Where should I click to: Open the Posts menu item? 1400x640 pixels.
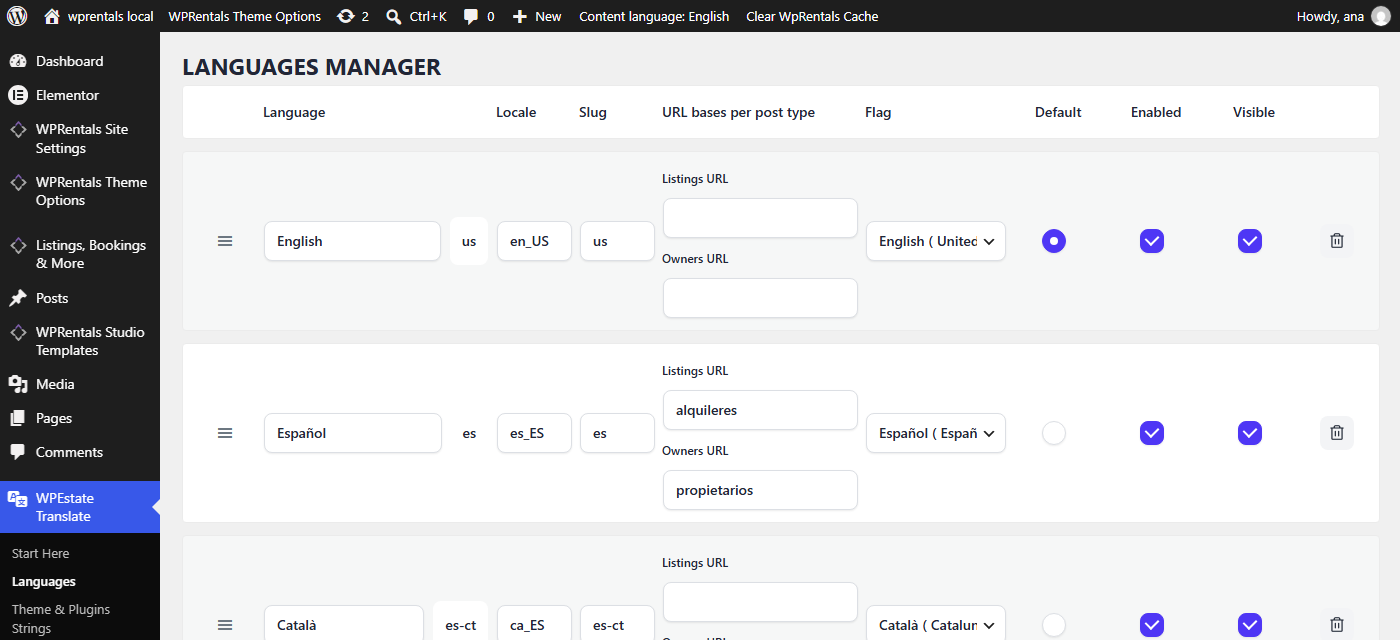80,298
